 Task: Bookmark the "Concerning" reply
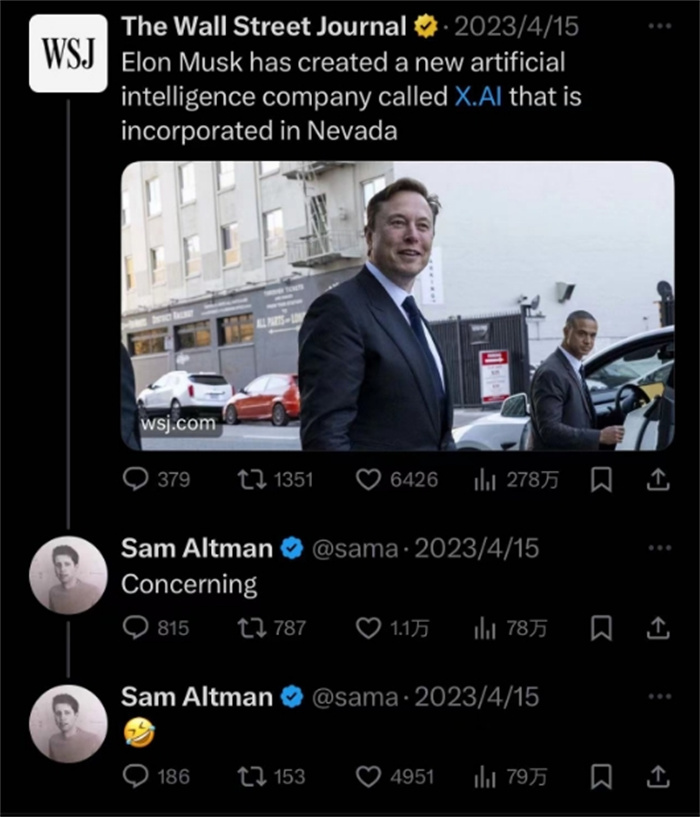point(601,628)
